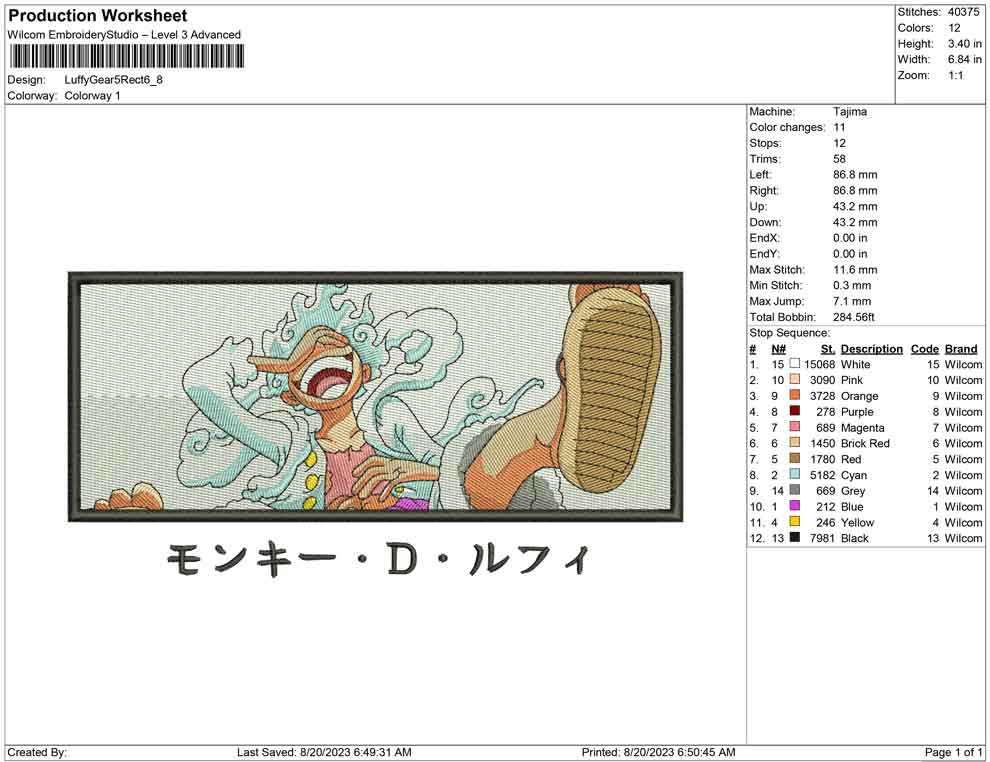This screenshot has height=762, width=990.
Task: Click the 'Printed: 8/20/2023 6:50:45 AM' text
Action: click(659, 752)
